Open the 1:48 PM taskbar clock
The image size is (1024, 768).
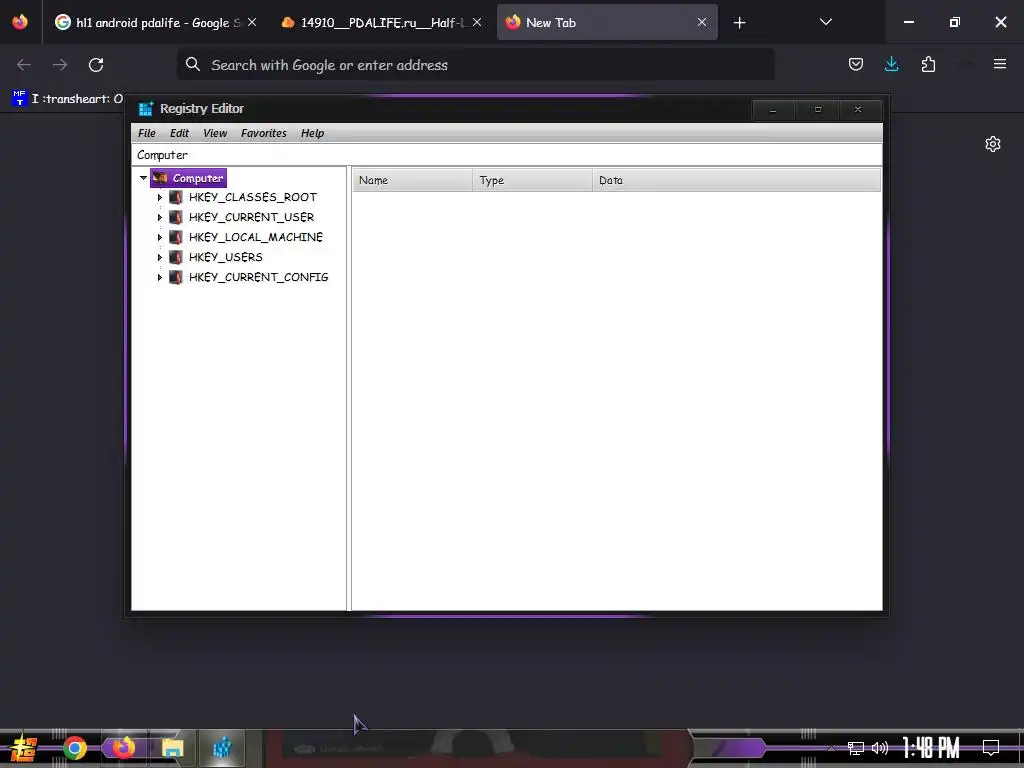(931, 748)
